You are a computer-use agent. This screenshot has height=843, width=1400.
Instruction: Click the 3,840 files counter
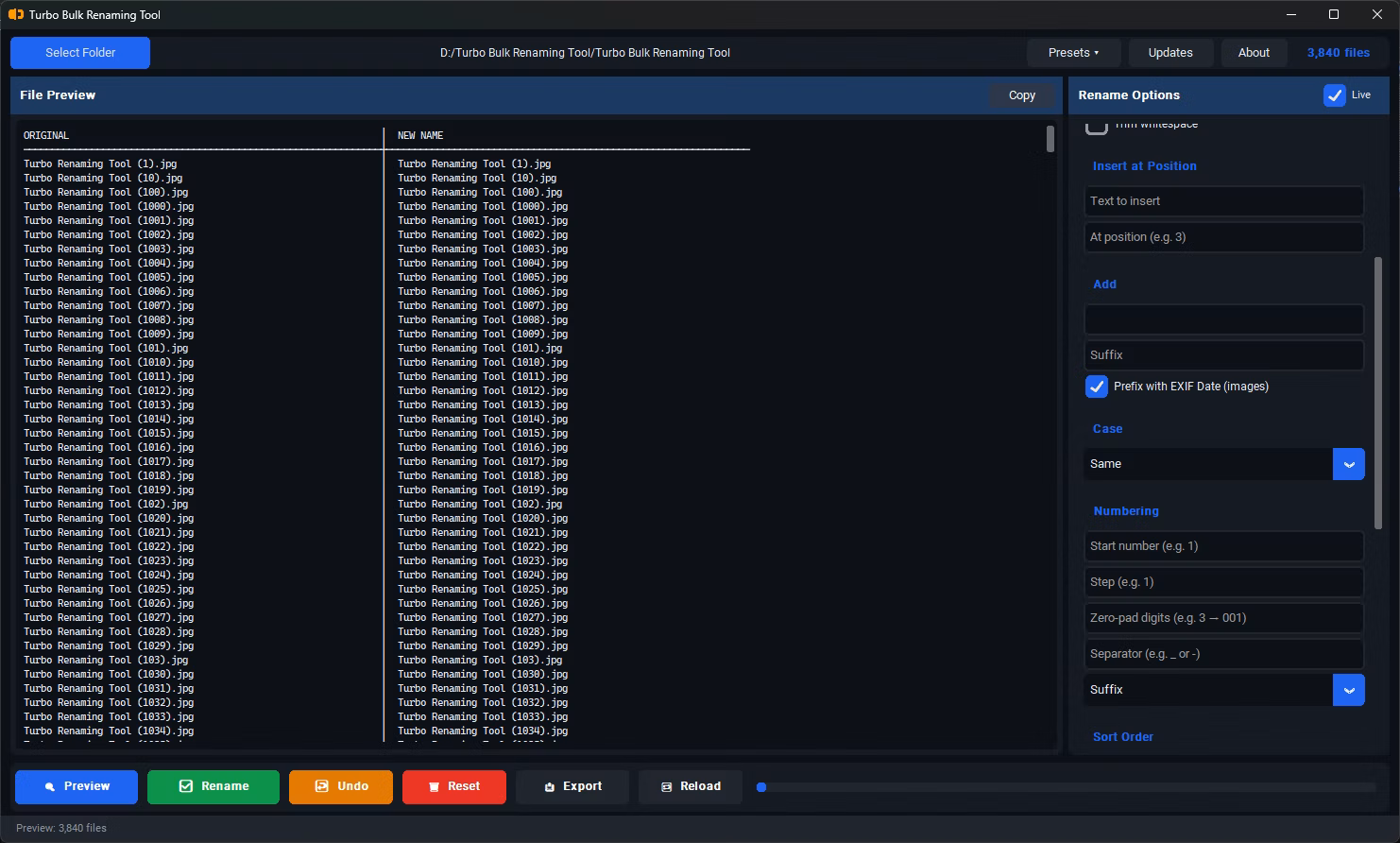coord(1338,53)
